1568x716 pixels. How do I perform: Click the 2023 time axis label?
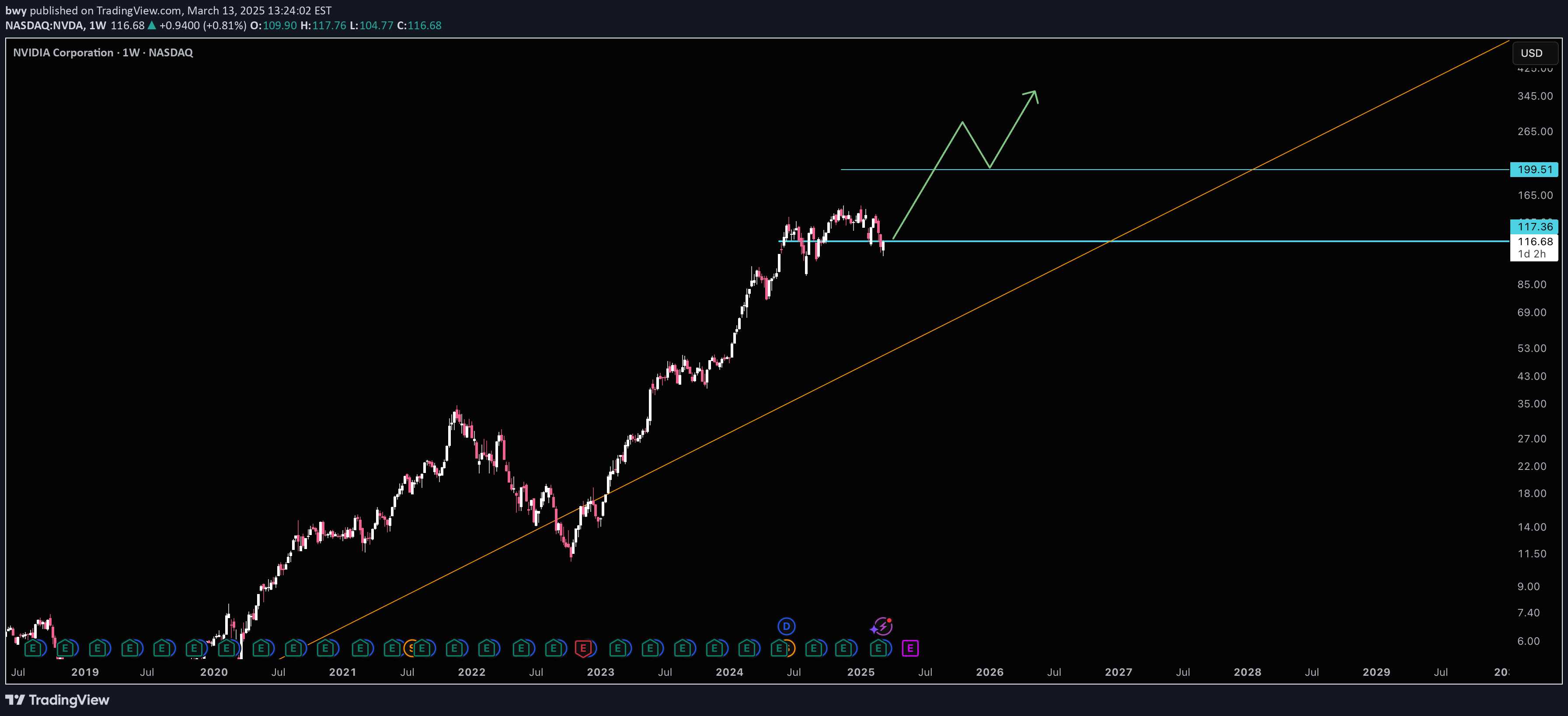pyautogui.click(x=600, y=671)
